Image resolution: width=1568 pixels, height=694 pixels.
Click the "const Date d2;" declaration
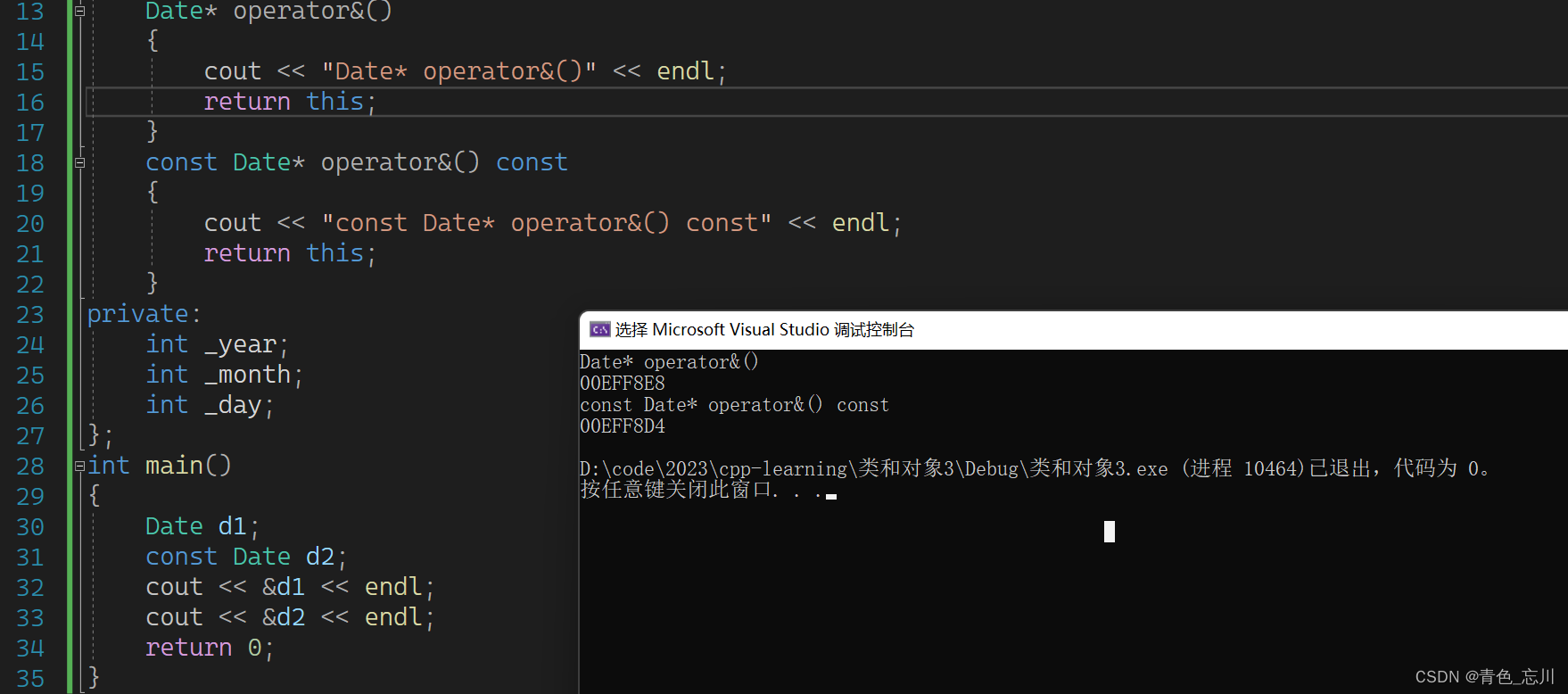[246, 557]
